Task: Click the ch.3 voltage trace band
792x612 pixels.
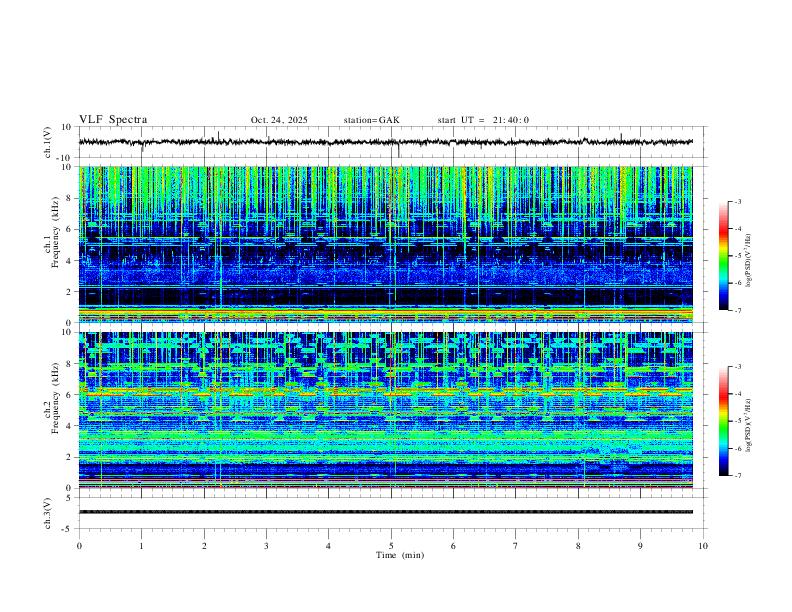Action: pyautogui.click(x=386, y=512)
